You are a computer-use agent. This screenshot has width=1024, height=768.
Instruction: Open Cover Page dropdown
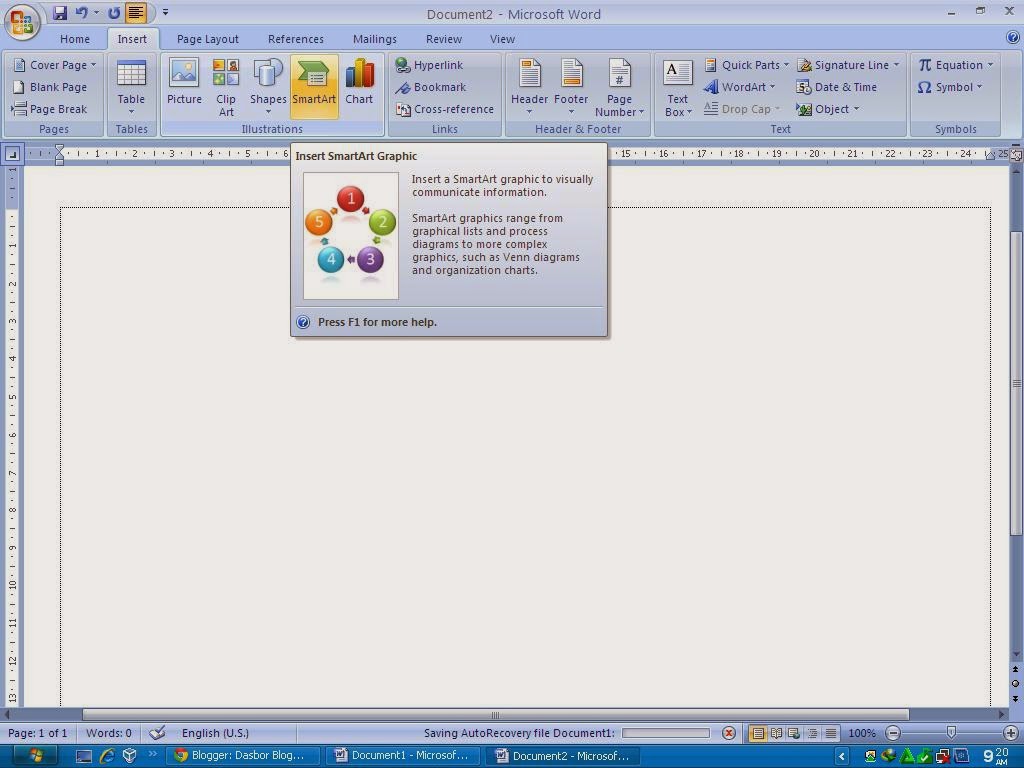[x=56, y=65]
